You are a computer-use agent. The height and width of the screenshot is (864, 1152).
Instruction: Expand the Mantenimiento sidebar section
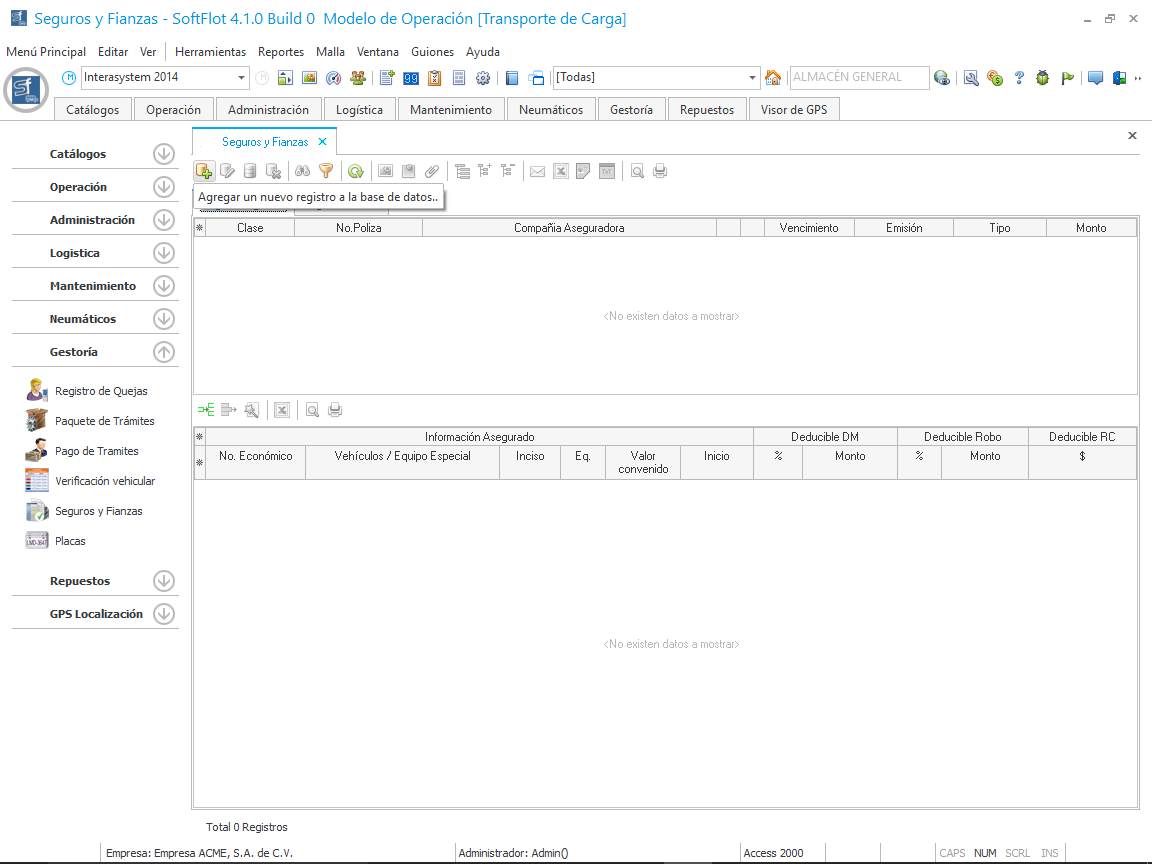[164, 286]
